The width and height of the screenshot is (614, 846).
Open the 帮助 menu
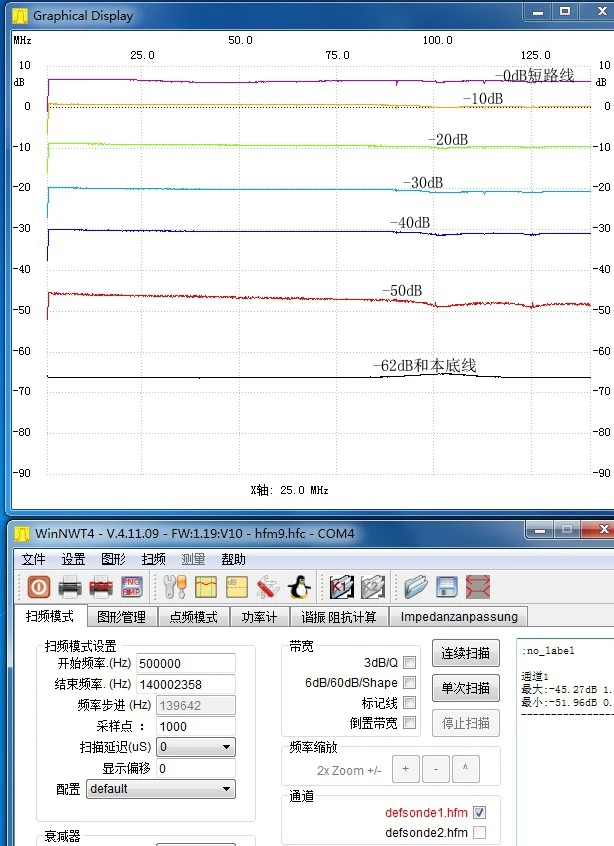(x=233, y=560)
